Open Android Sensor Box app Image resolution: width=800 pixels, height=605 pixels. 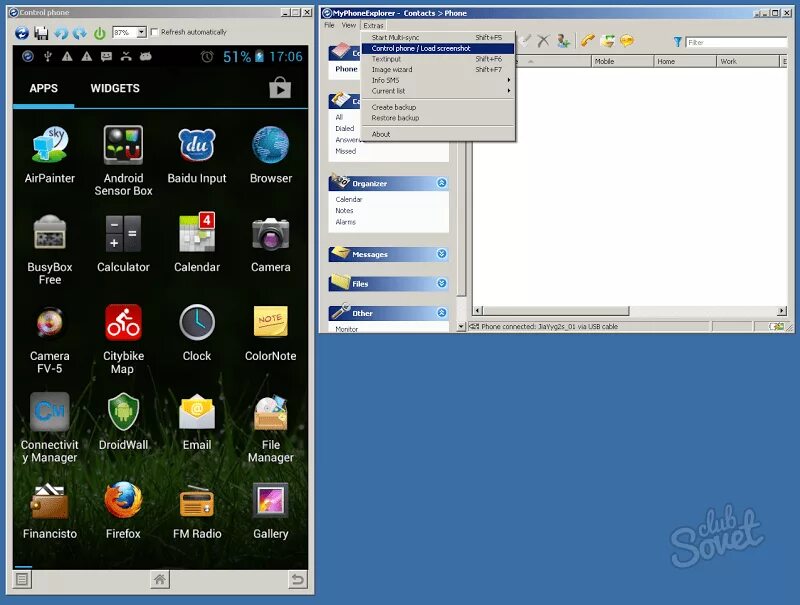123,161
